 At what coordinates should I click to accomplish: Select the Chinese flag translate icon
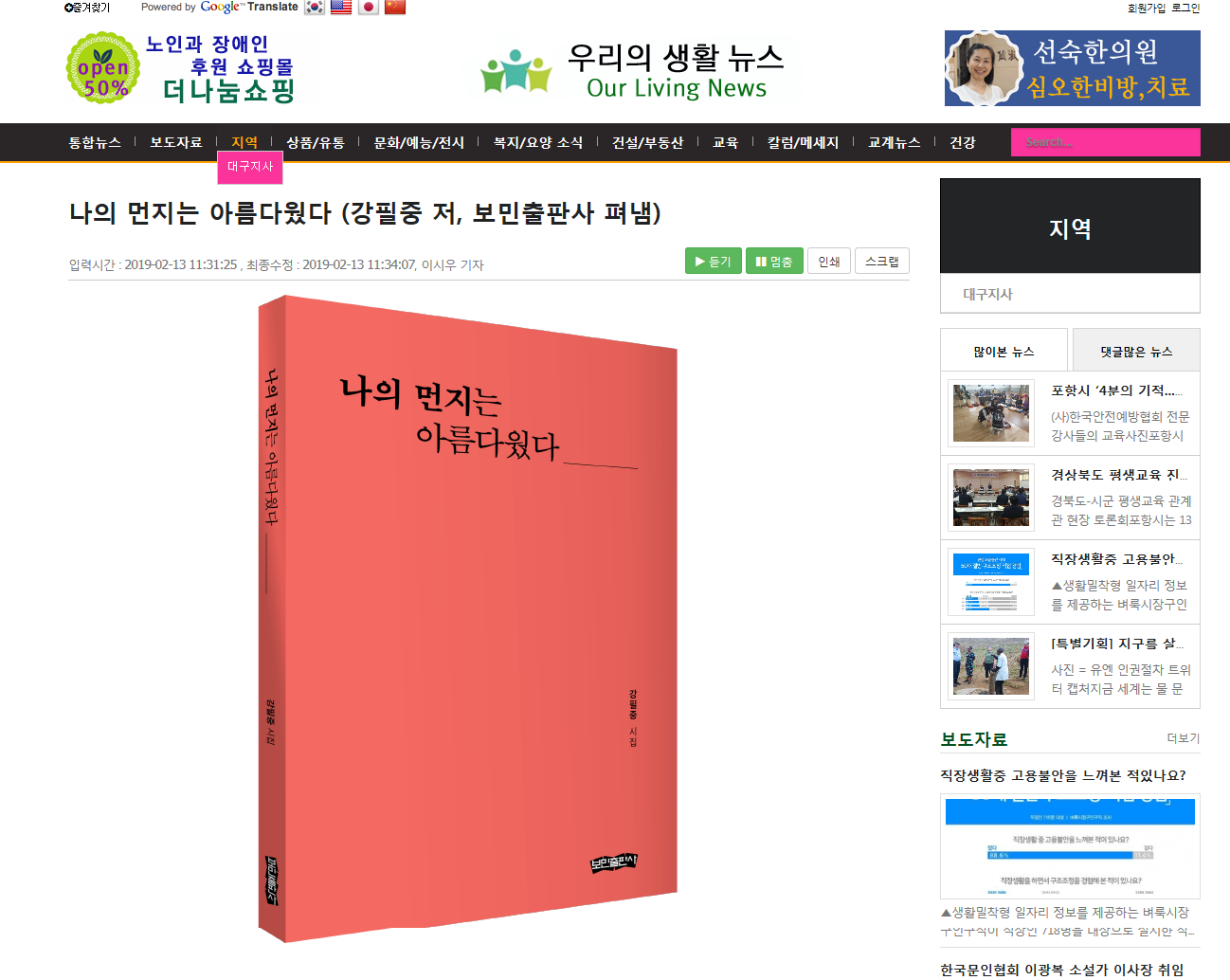point(395,8)
